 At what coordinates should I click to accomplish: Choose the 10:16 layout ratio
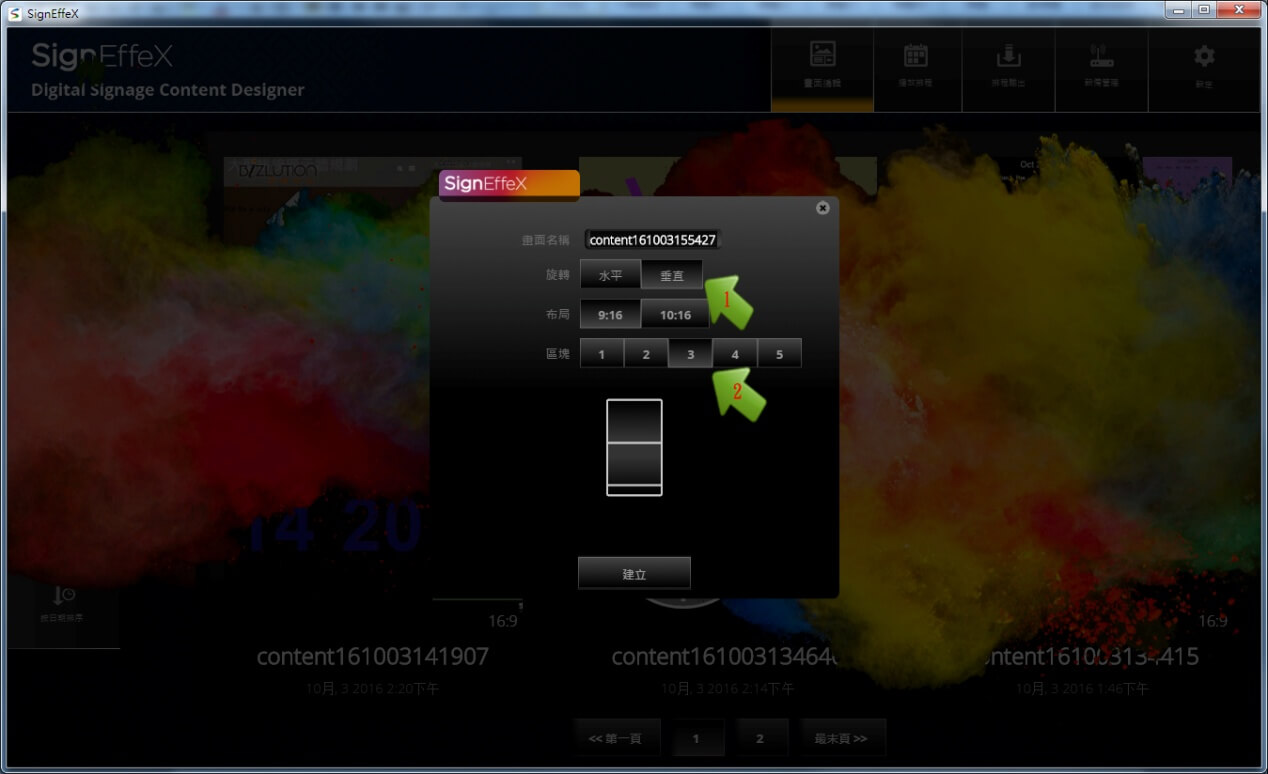click(674, 314)
